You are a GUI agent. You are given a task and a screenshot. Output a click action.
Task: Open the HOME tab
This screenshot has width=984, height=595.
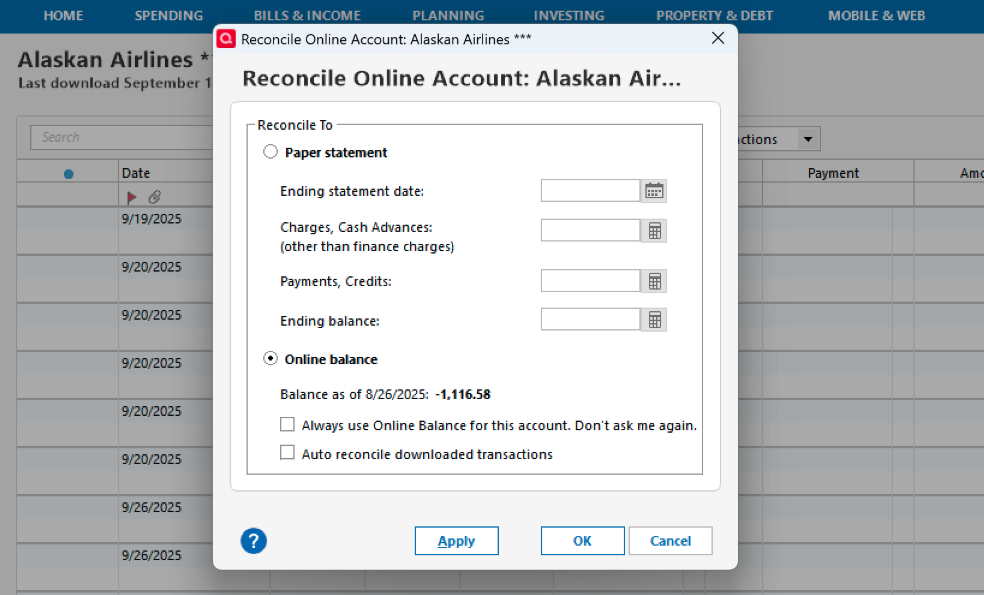pyautogui.click(x=63, y=16)
